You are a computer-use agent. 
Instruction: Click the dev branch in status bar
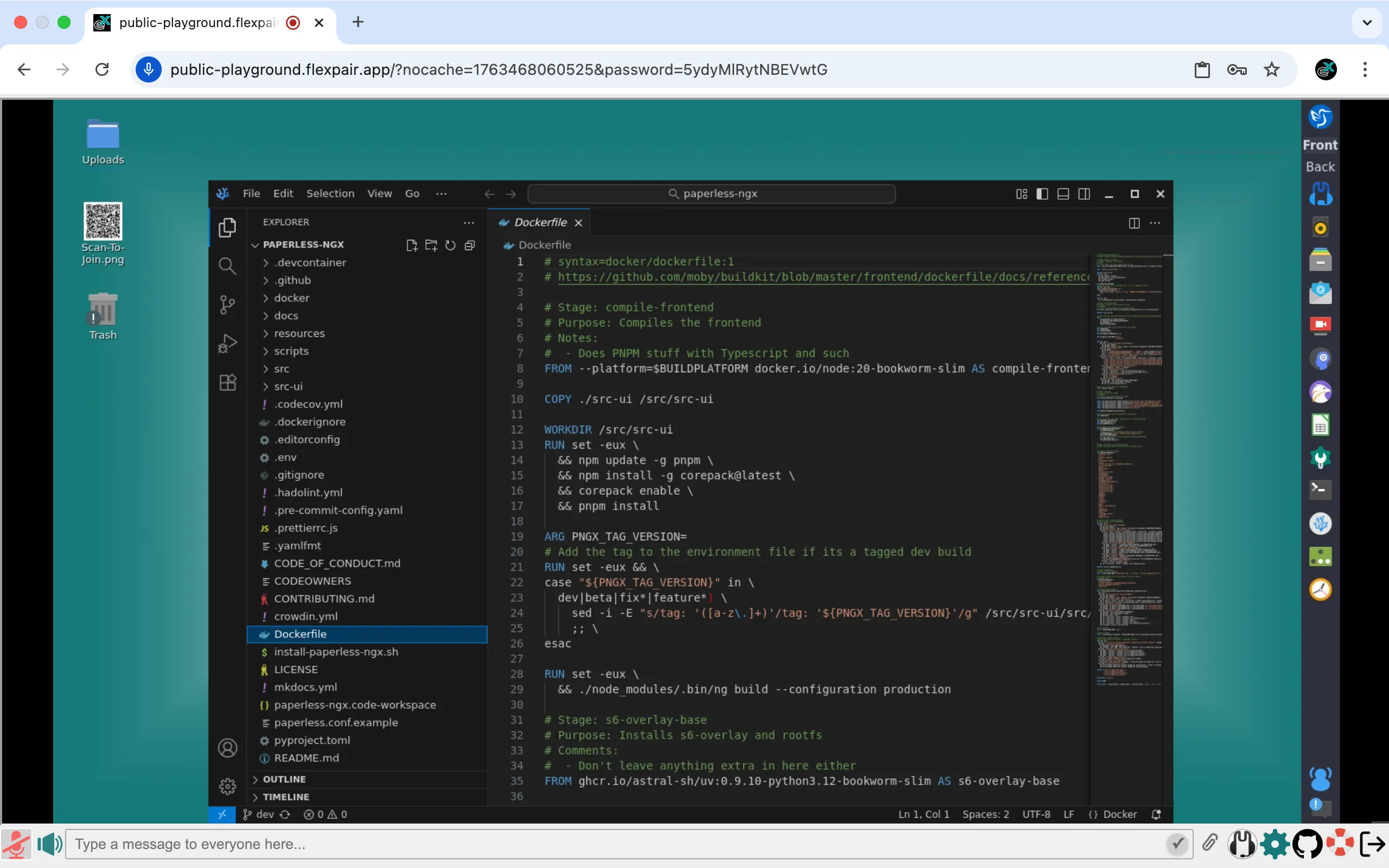[x=259, y=814]
